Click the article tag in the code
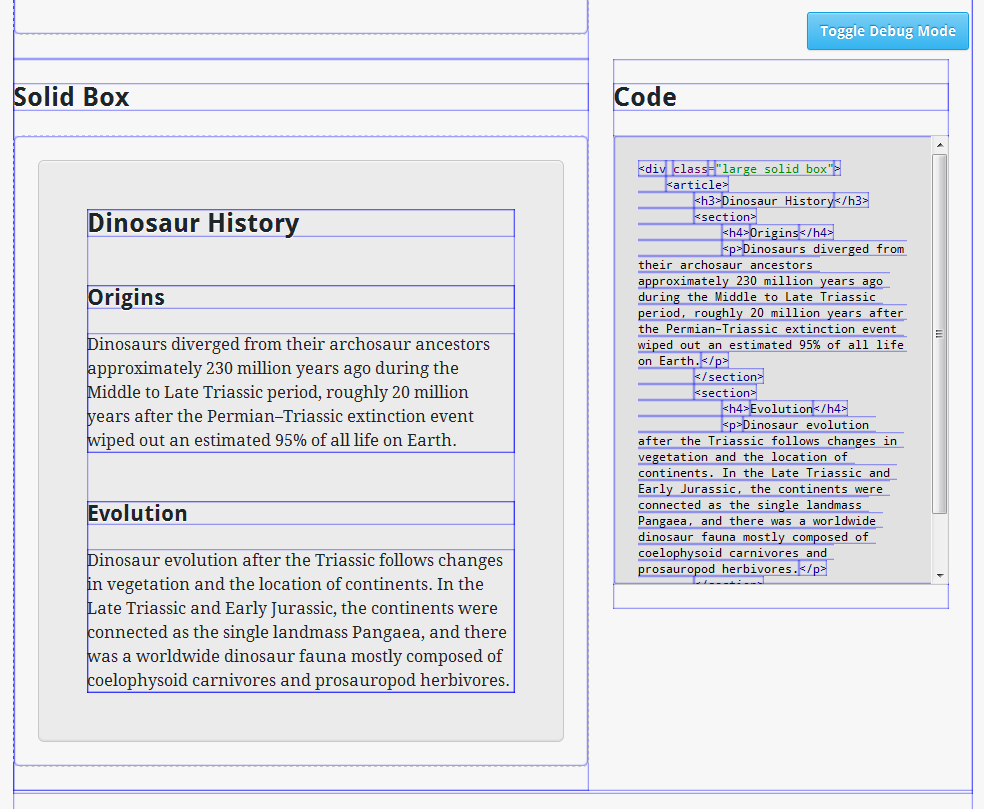The height and width of the screenshot is (809, 984). [x=697, y=185]
